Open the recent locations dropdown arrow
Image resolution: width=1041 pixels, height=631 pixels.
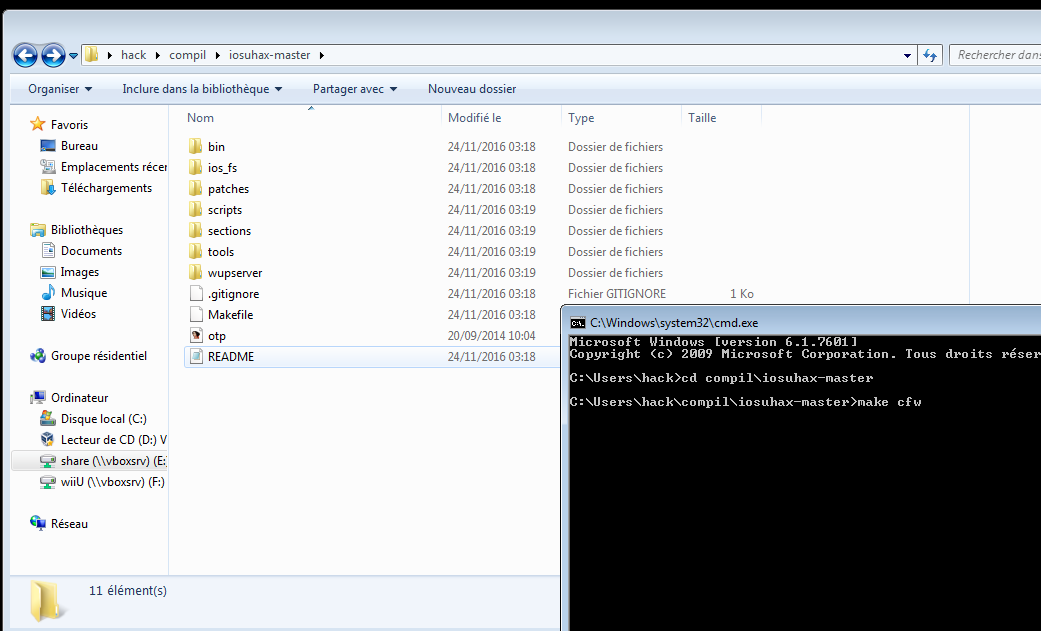pyautogui.click(x=73, y=56)
